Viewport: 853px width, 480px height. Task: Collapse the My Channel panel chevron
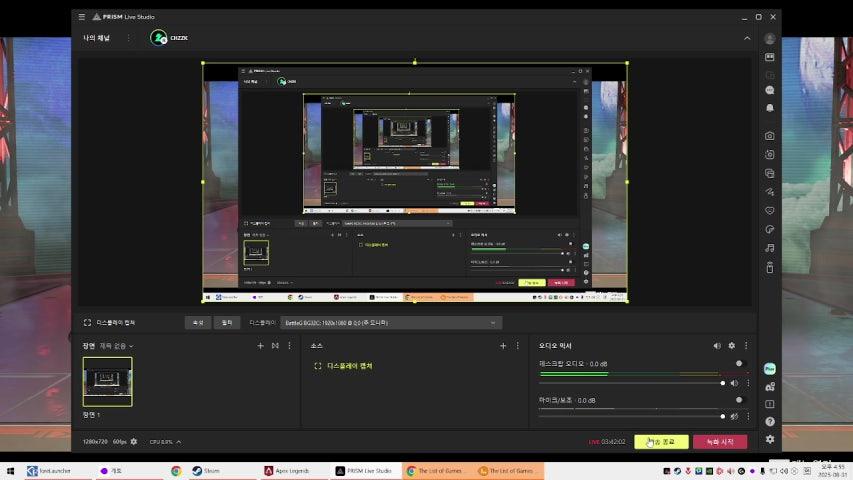point(747,38)
